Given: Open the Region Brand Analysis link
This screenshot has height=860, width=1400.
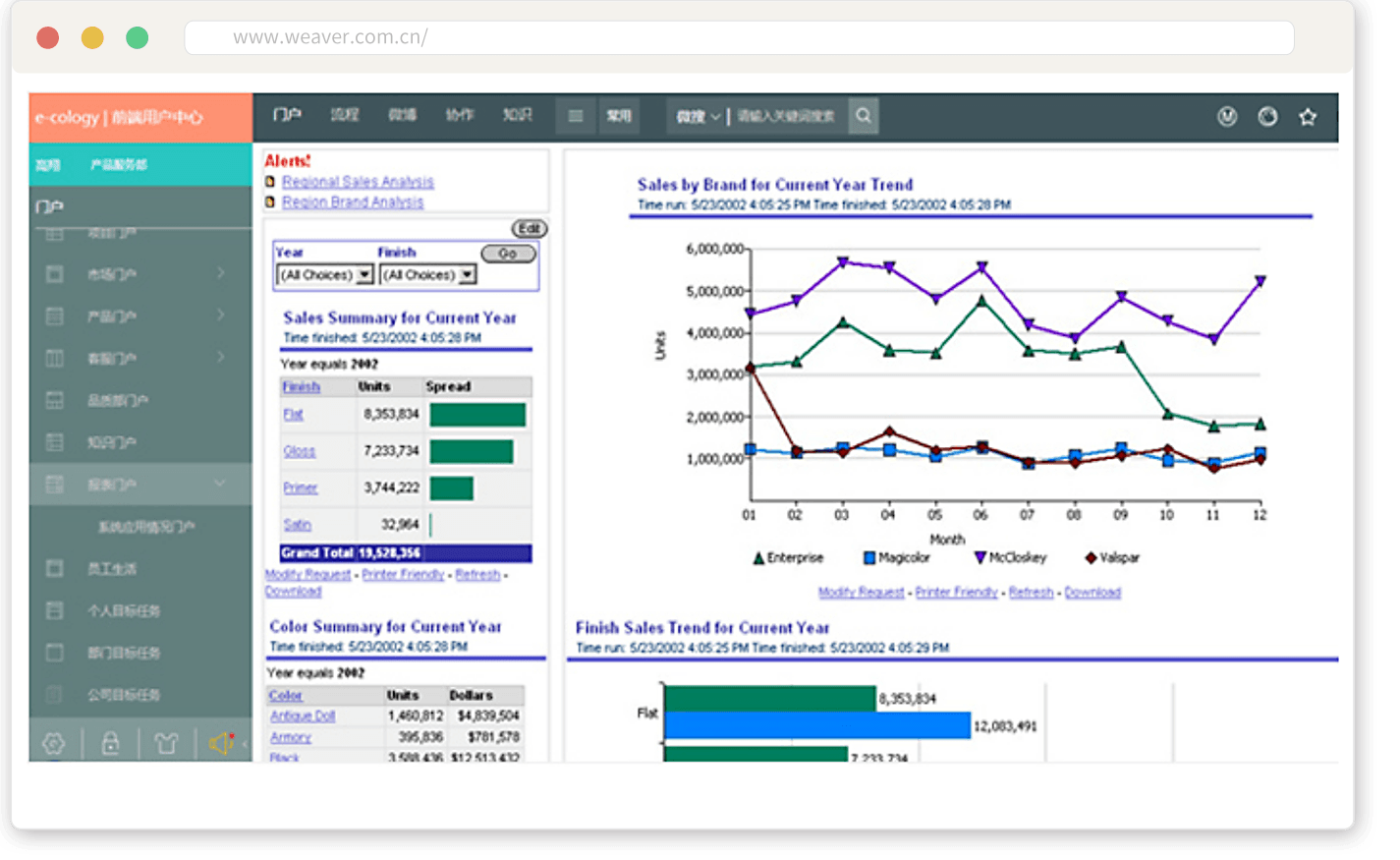Looking at the screenshot, I should pos(353,201).
